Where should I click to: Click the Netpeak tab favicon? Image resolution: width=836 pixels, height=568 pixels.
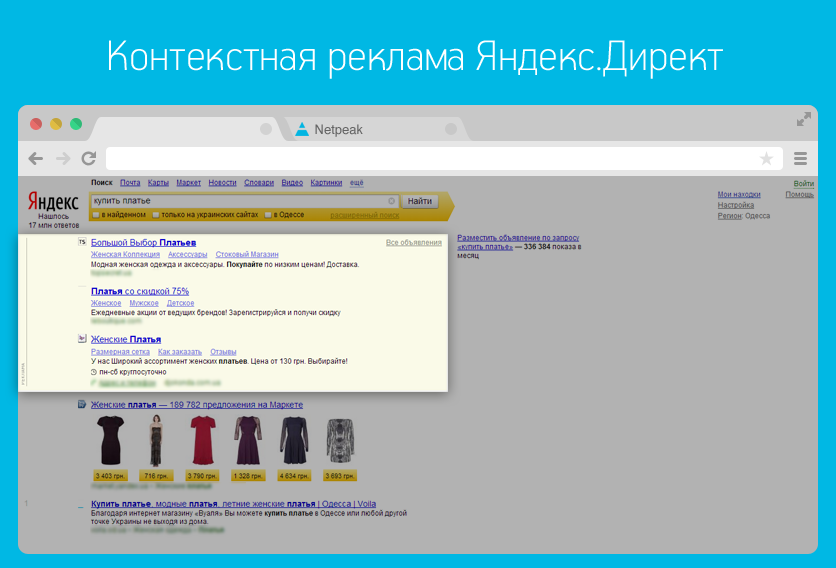click(302, 129)
